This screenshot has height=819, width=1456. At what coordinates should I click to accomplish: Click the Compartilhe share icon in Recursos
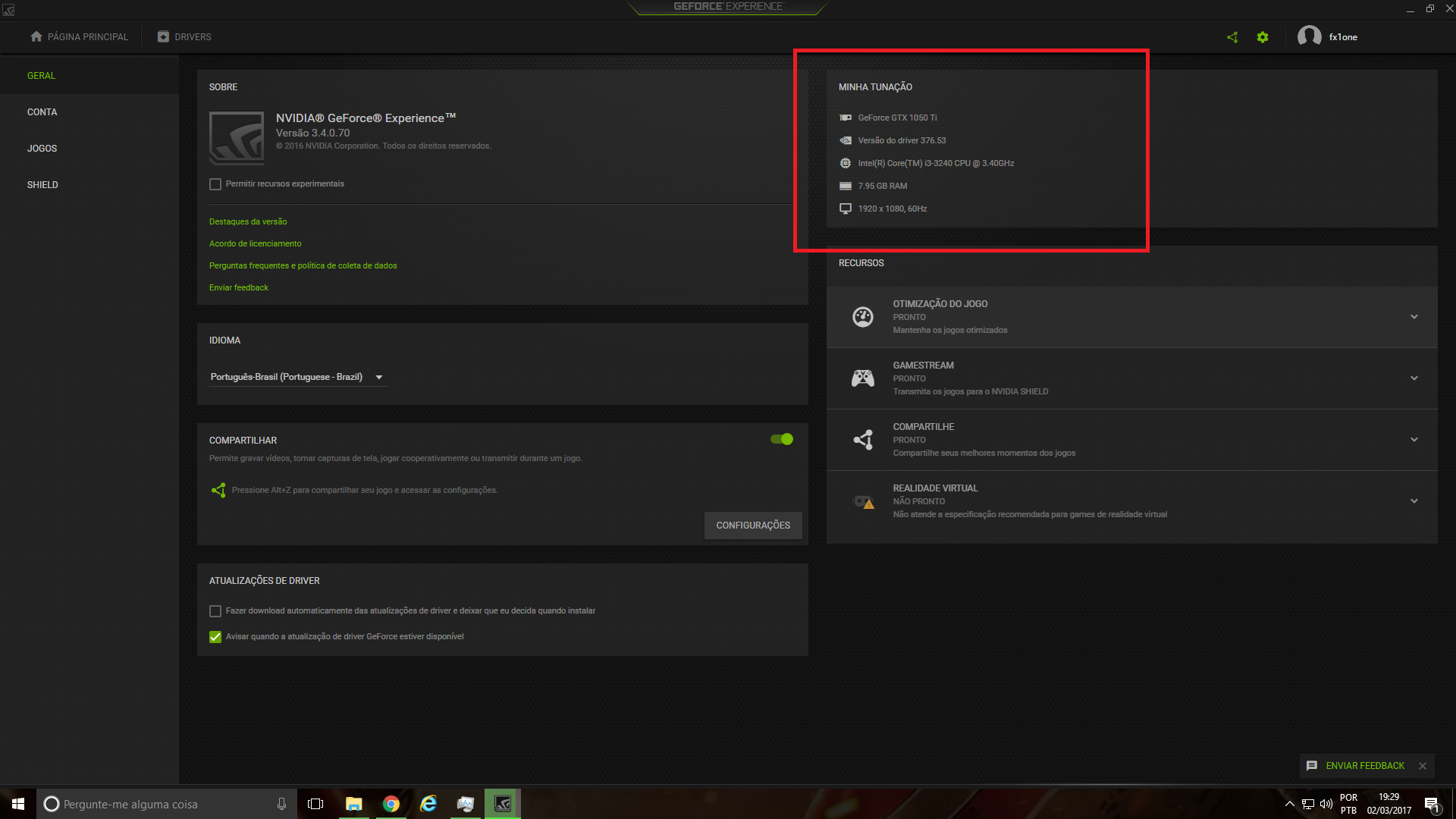pos(863,440)
